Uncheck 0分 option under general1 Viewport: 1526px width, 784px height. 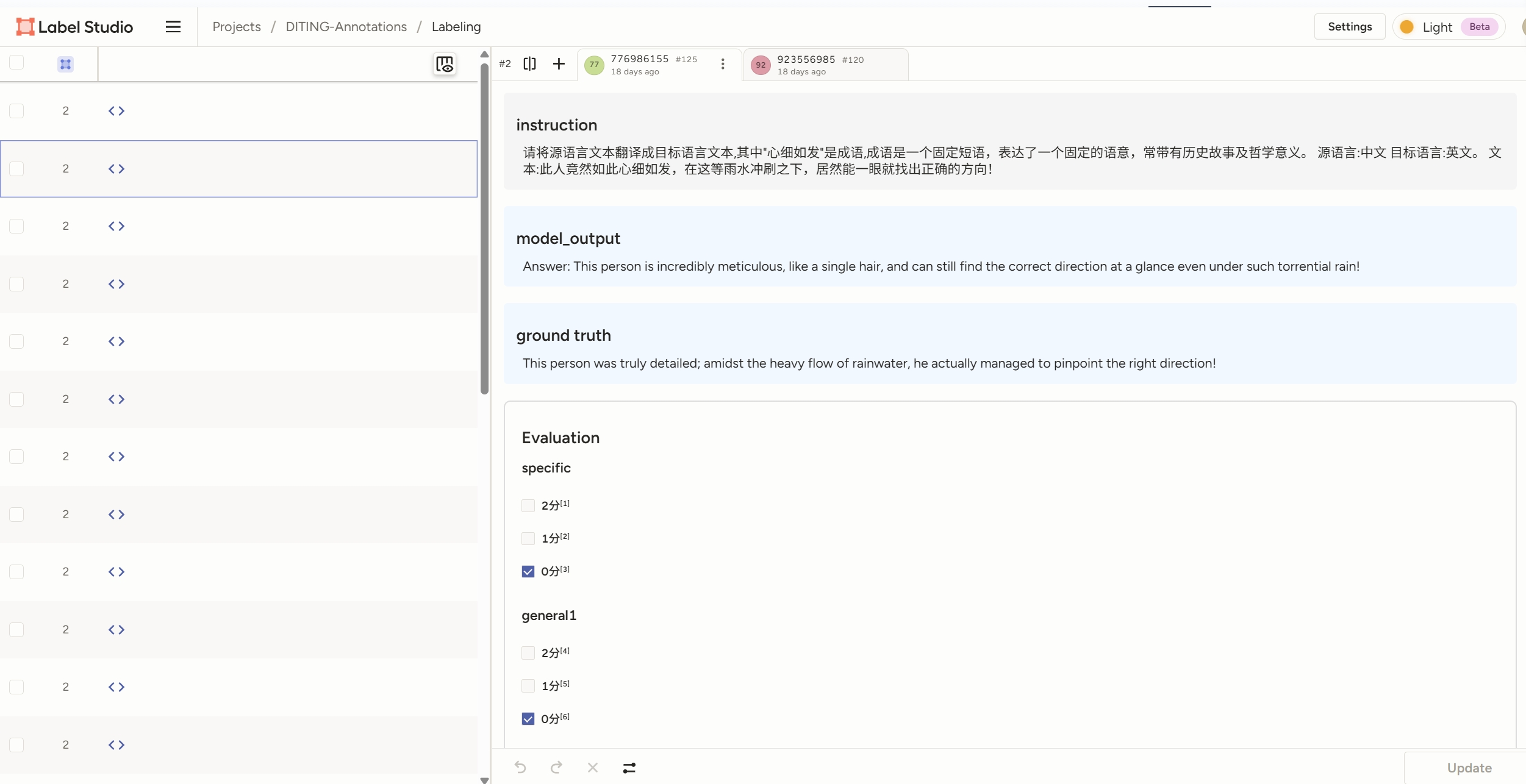tap(528, 719)
